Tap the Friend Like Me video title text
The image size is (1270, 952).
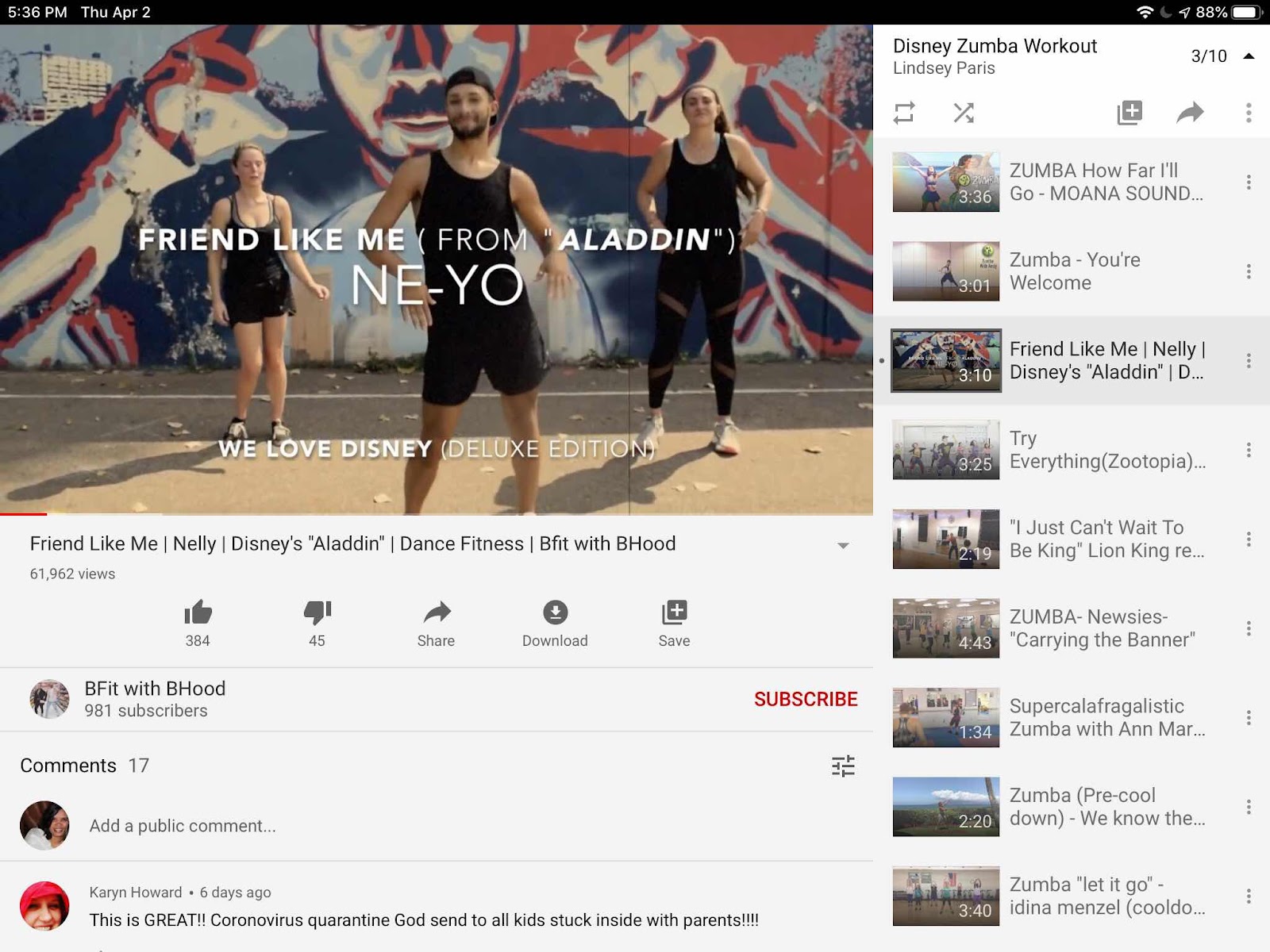(352, 543)
